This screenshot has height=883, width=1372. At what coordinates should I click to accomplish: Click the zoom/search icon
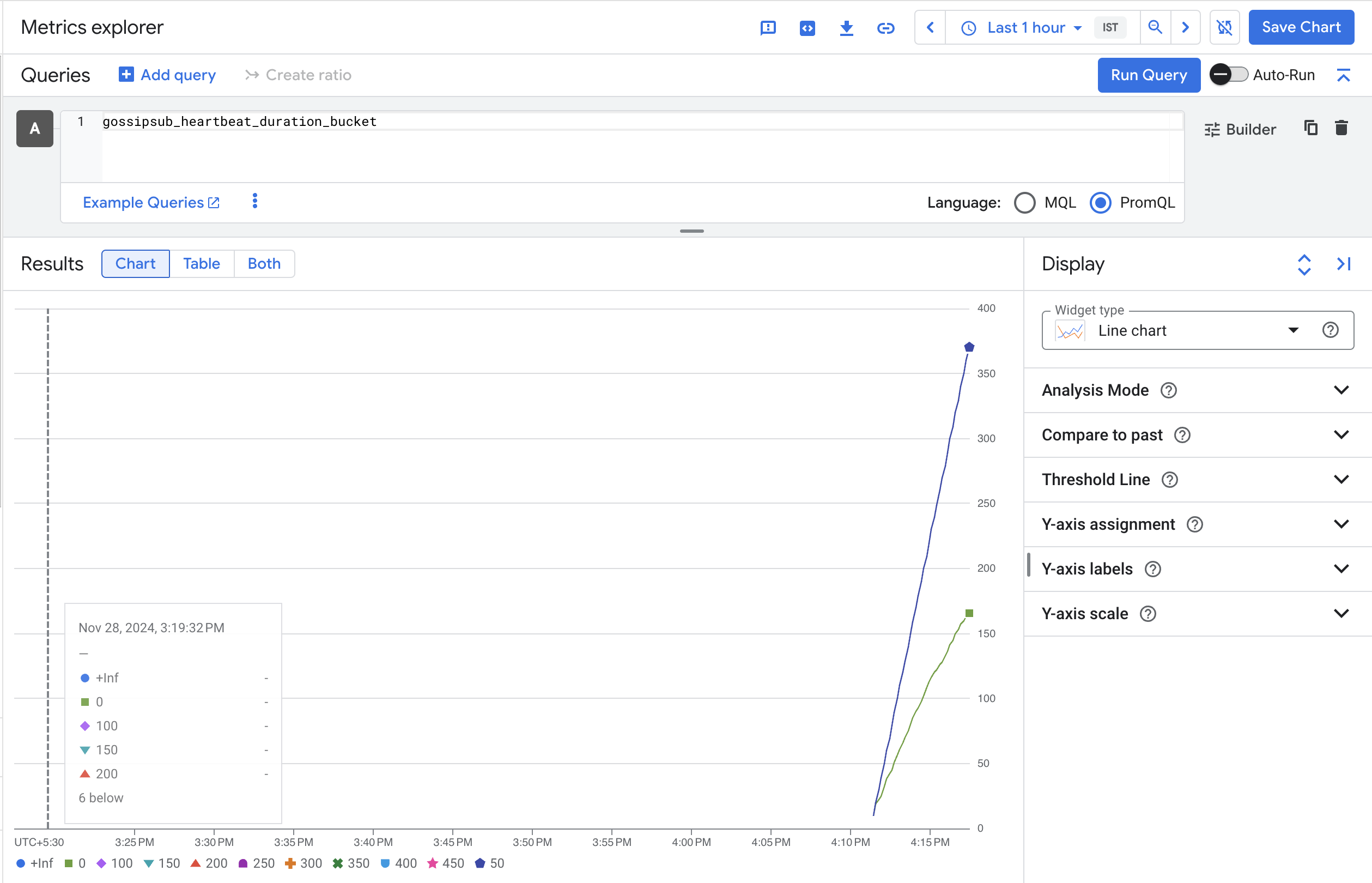(1155, 27)
